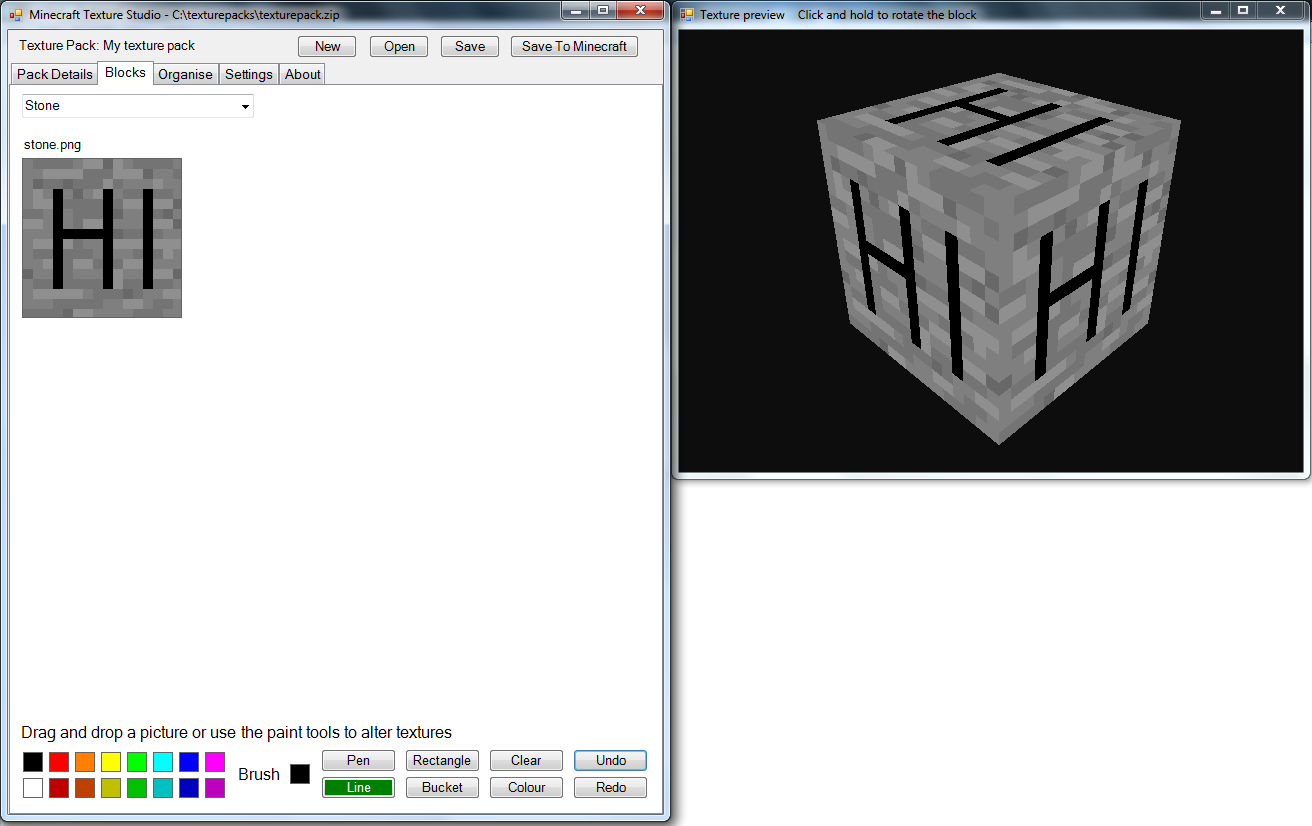The image size is (1312, 826).
Task: Choose the white colour swatch
Action: (33, 788)
